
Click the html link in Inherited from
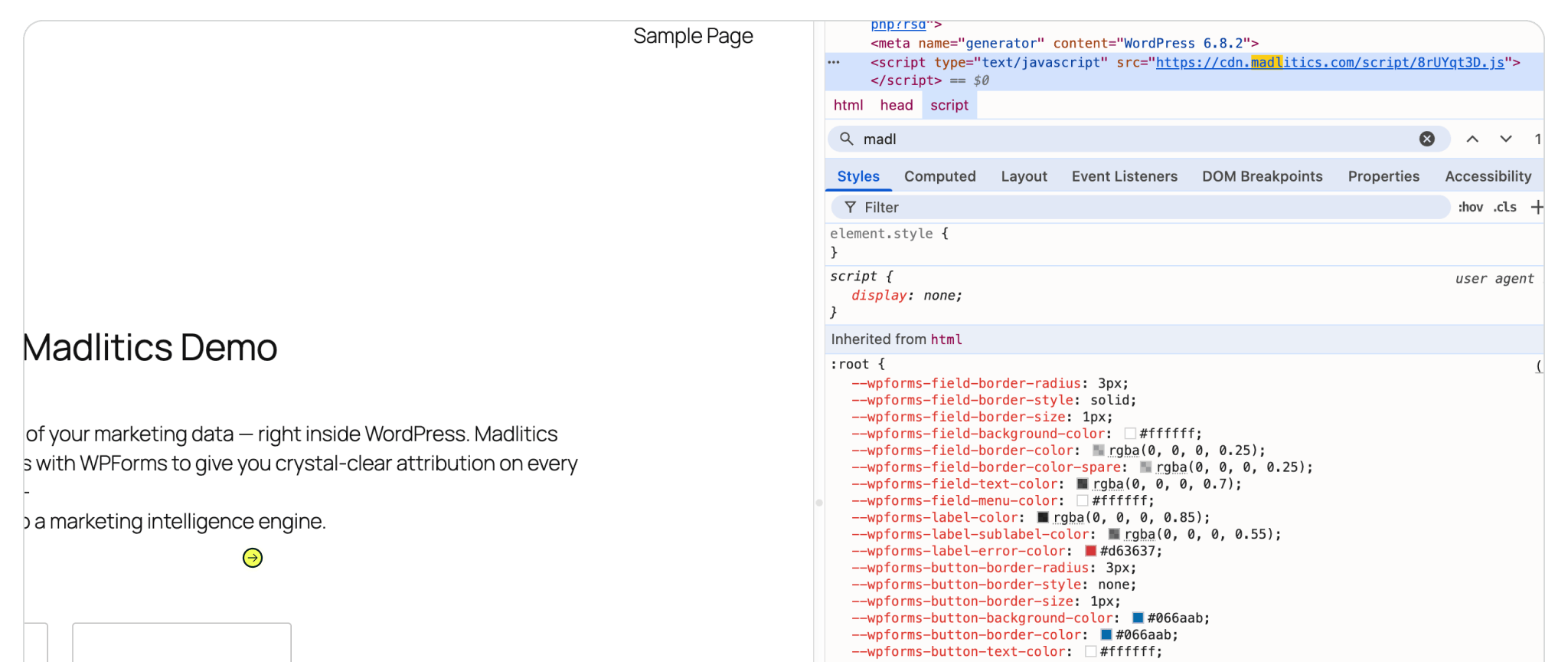(x=946, y=339)
